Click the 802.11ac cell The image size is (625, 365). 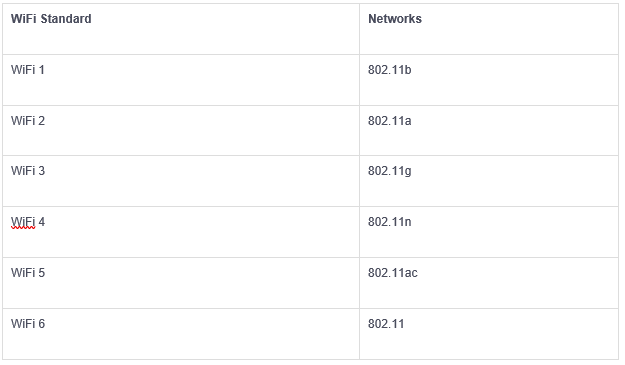click(489, 283)
